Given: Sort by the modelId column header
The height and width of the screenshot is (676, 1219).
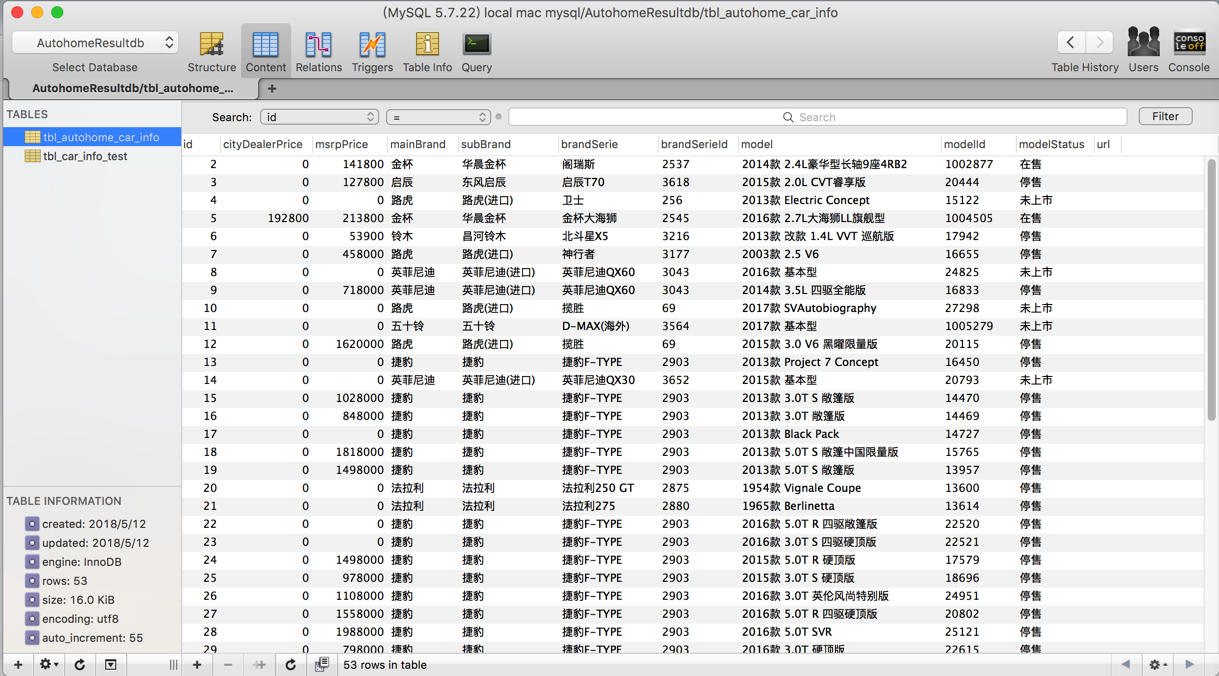Looking at the screenshot, I should (977, 144).
